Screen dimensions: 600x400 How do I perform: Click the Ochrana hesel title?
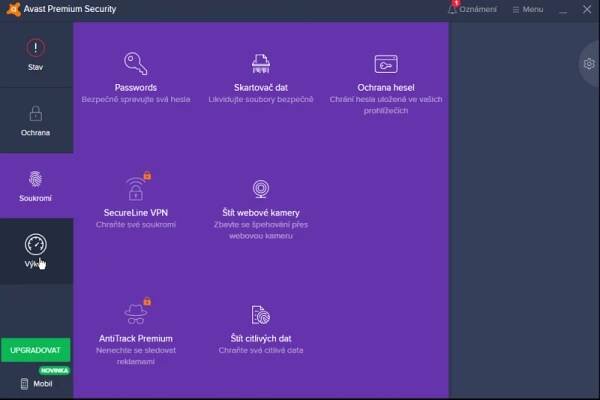[386, 87]
